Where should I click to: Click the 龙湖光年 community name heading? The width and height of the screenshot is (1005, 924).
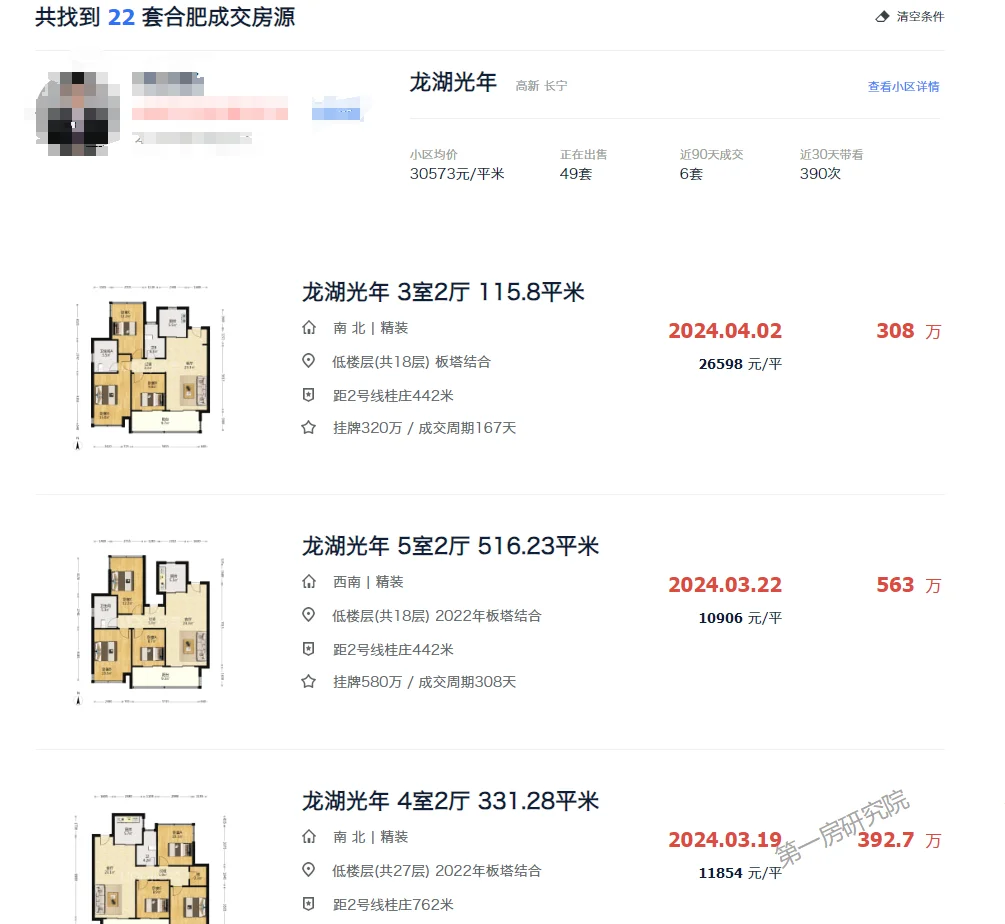coord(453,83)
